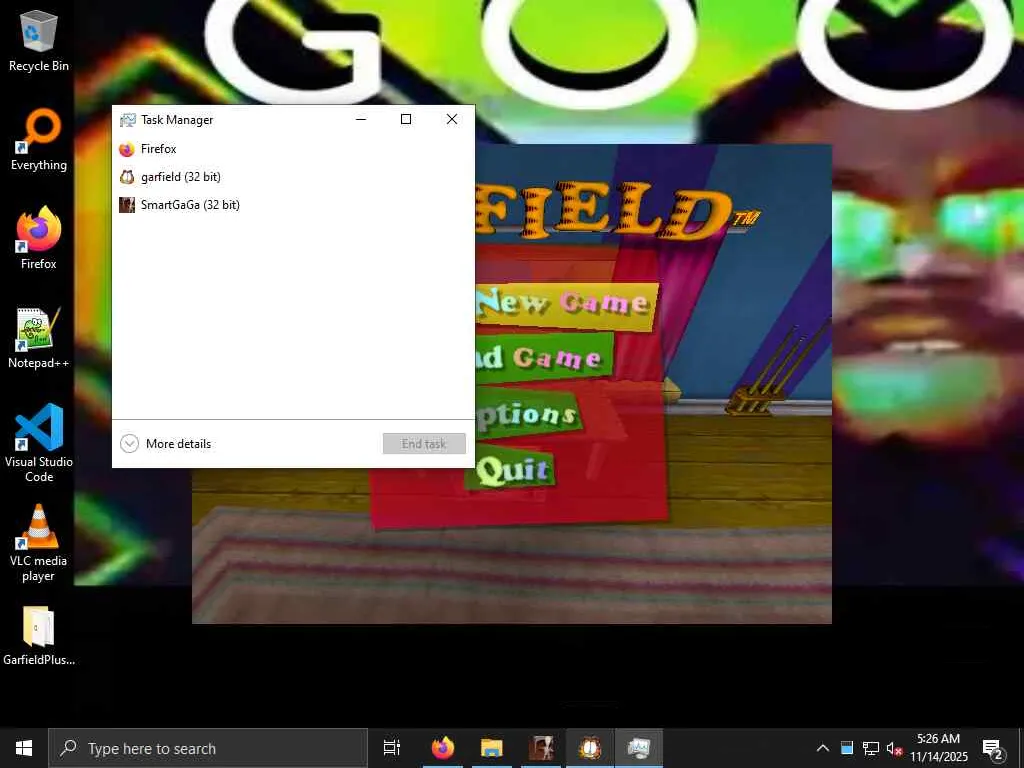The image size is (1024, 768).
Task: Click the garfield process icon in Task Manager
Action: [x=127, y=177]
